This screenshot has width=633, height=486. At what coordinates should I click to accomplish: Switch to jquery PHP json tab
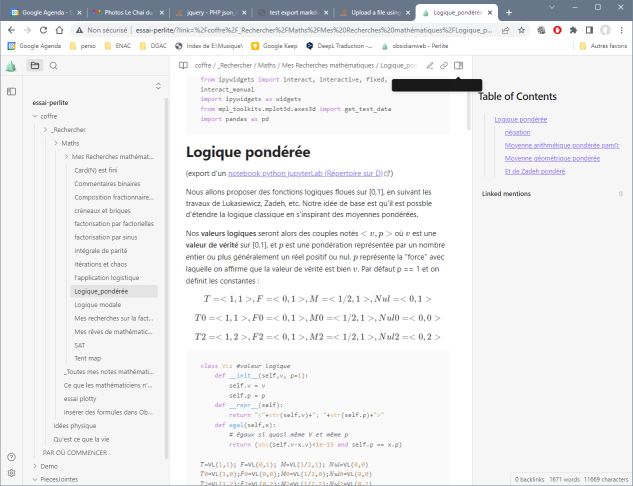(x=210, y=13)
